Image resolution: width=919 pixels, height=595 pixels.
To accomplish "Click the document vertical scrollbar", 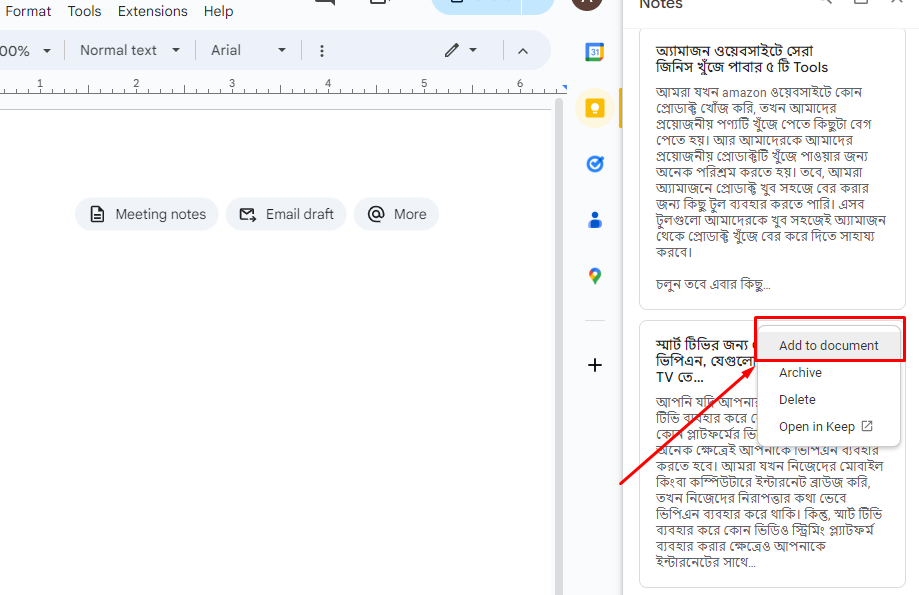I will [559, 346].
